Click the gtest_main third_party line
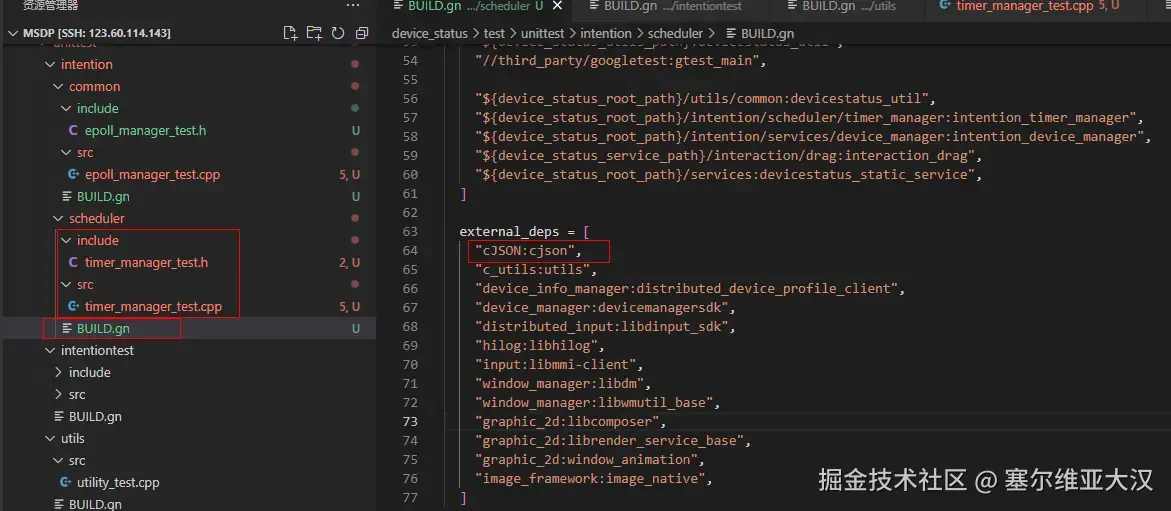1171x511 pixels. pyautogui.click(x=621, y=61)
